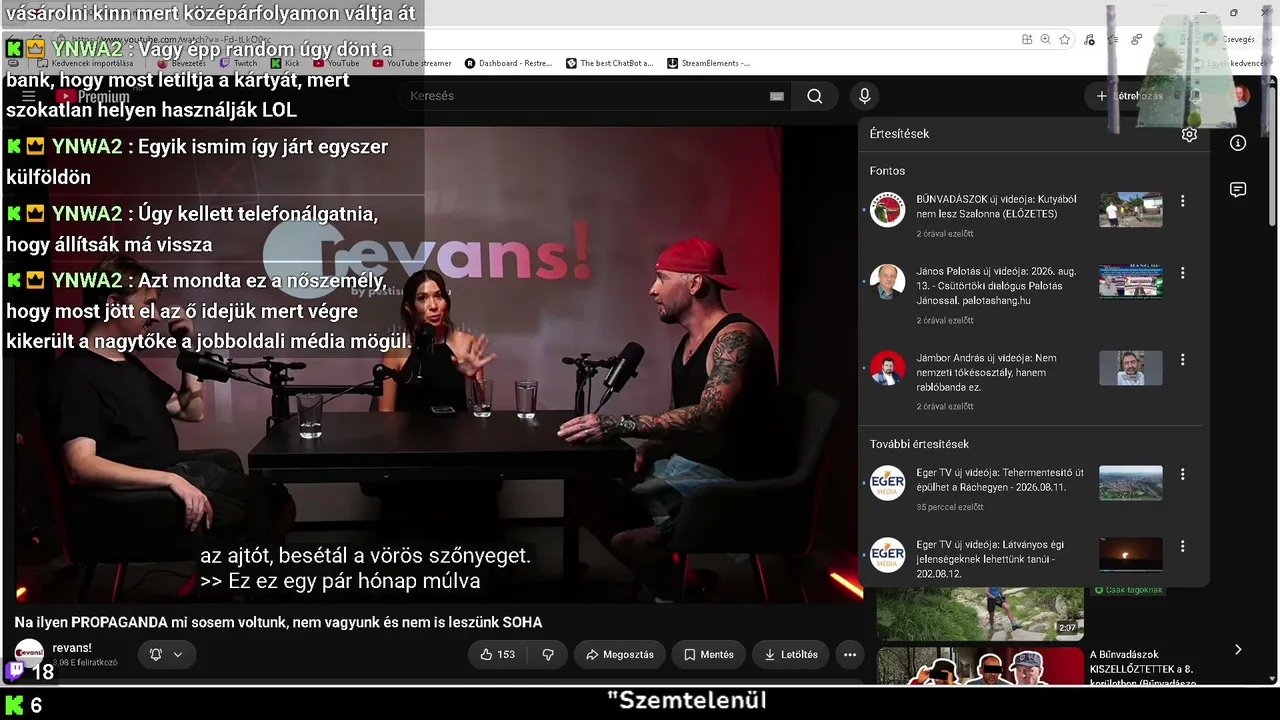Click thumbnail of Jámbor András notification video
Image resolution: width=1280 pixels, height=720 pixels.
pos(1131,368)
